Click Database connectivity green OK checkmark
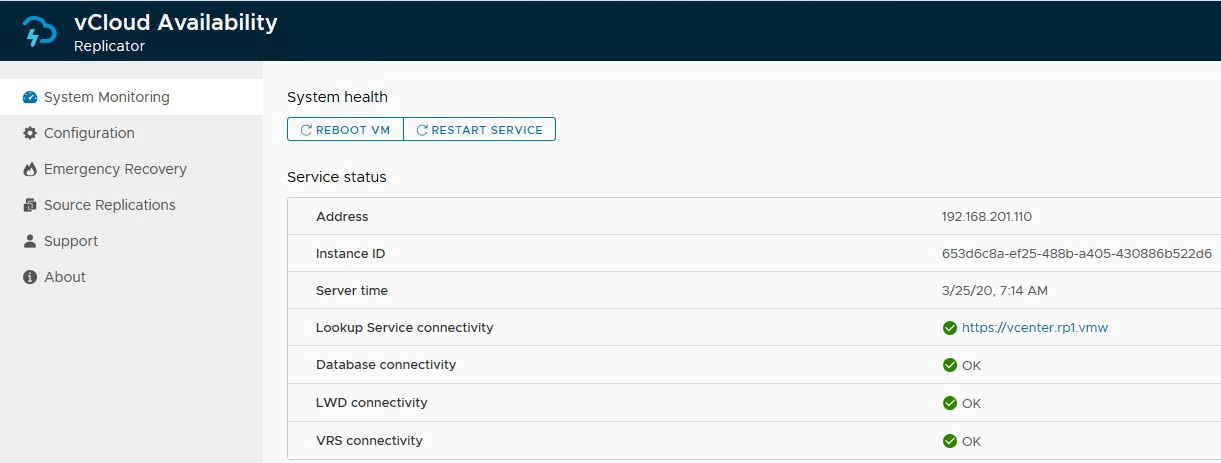 point(950,365)
